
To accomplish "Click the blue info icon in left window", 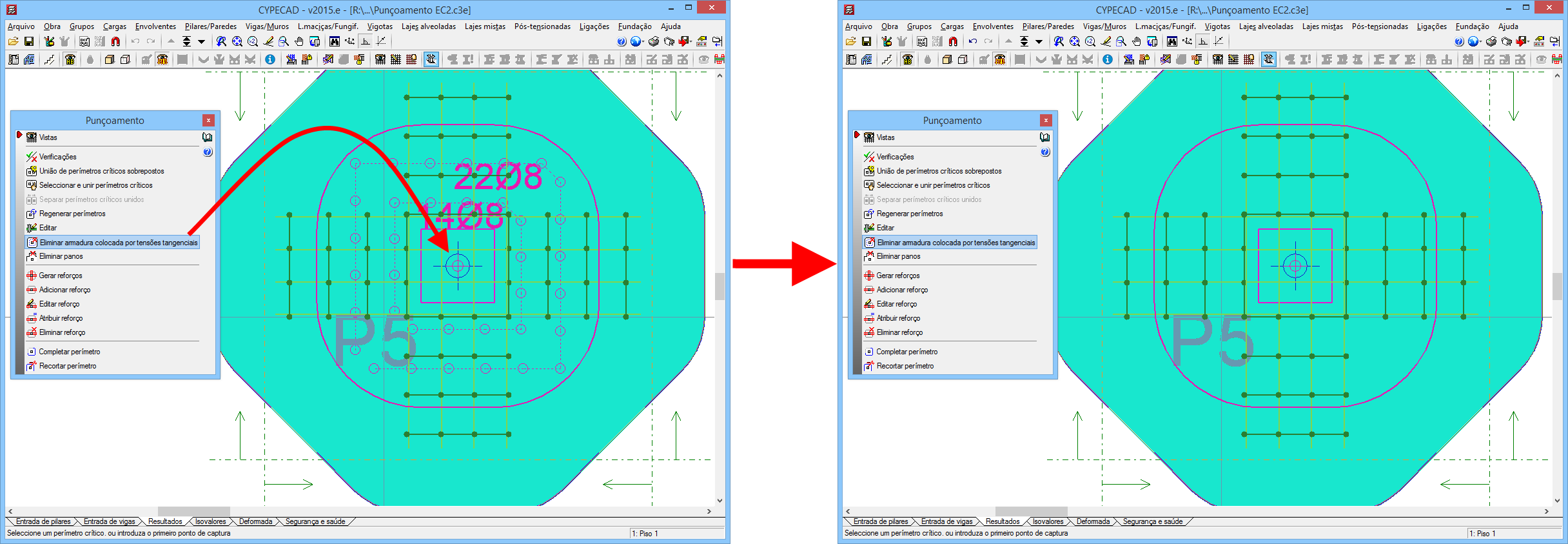I will (270, 59).
